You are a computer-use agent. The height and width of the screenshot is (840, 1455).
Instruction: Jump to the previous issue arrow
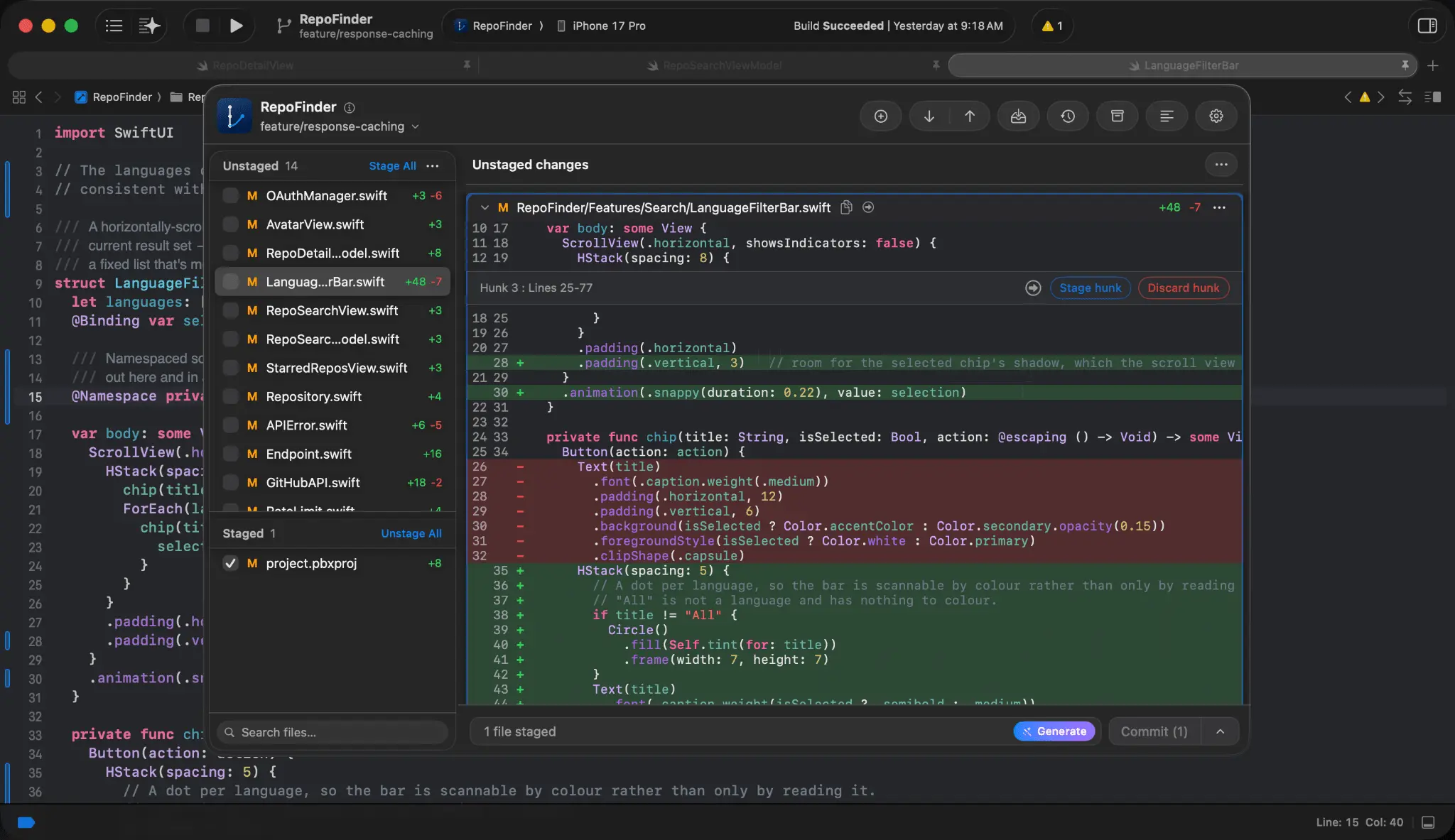click(x=1348, y=97)
